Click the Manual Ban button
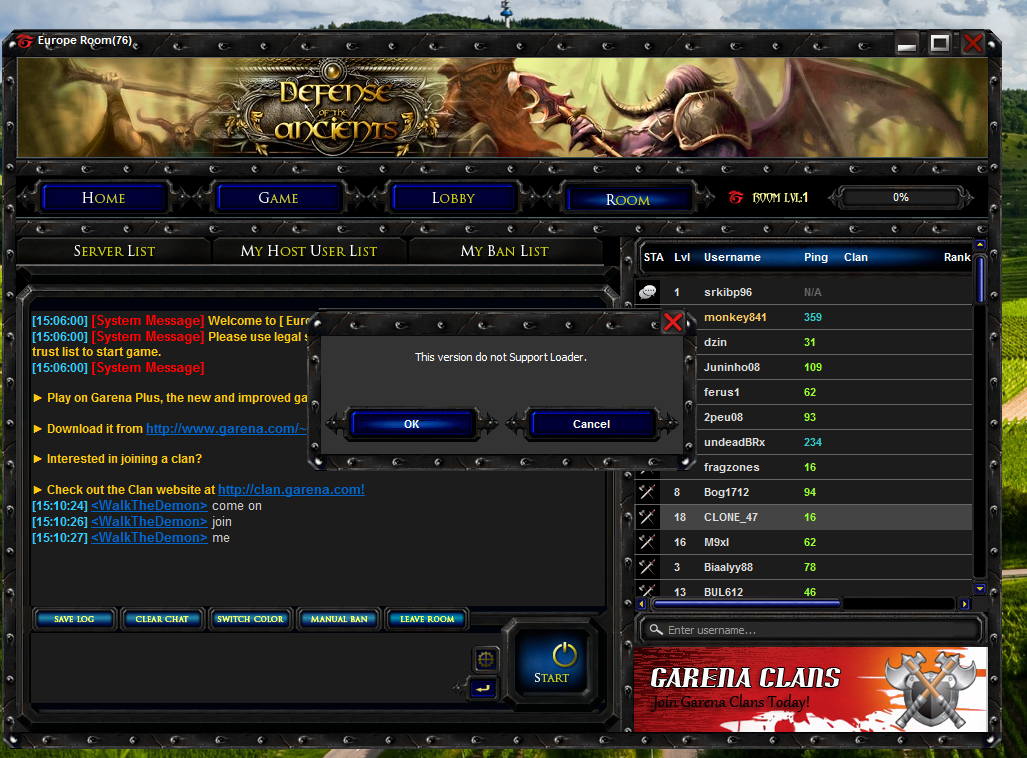 click(x=339, y=618)
